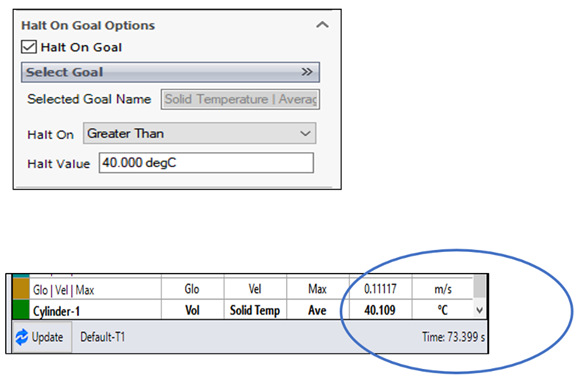
Task: Click the 40.109 value cell
Action: (x=380, y=310)
